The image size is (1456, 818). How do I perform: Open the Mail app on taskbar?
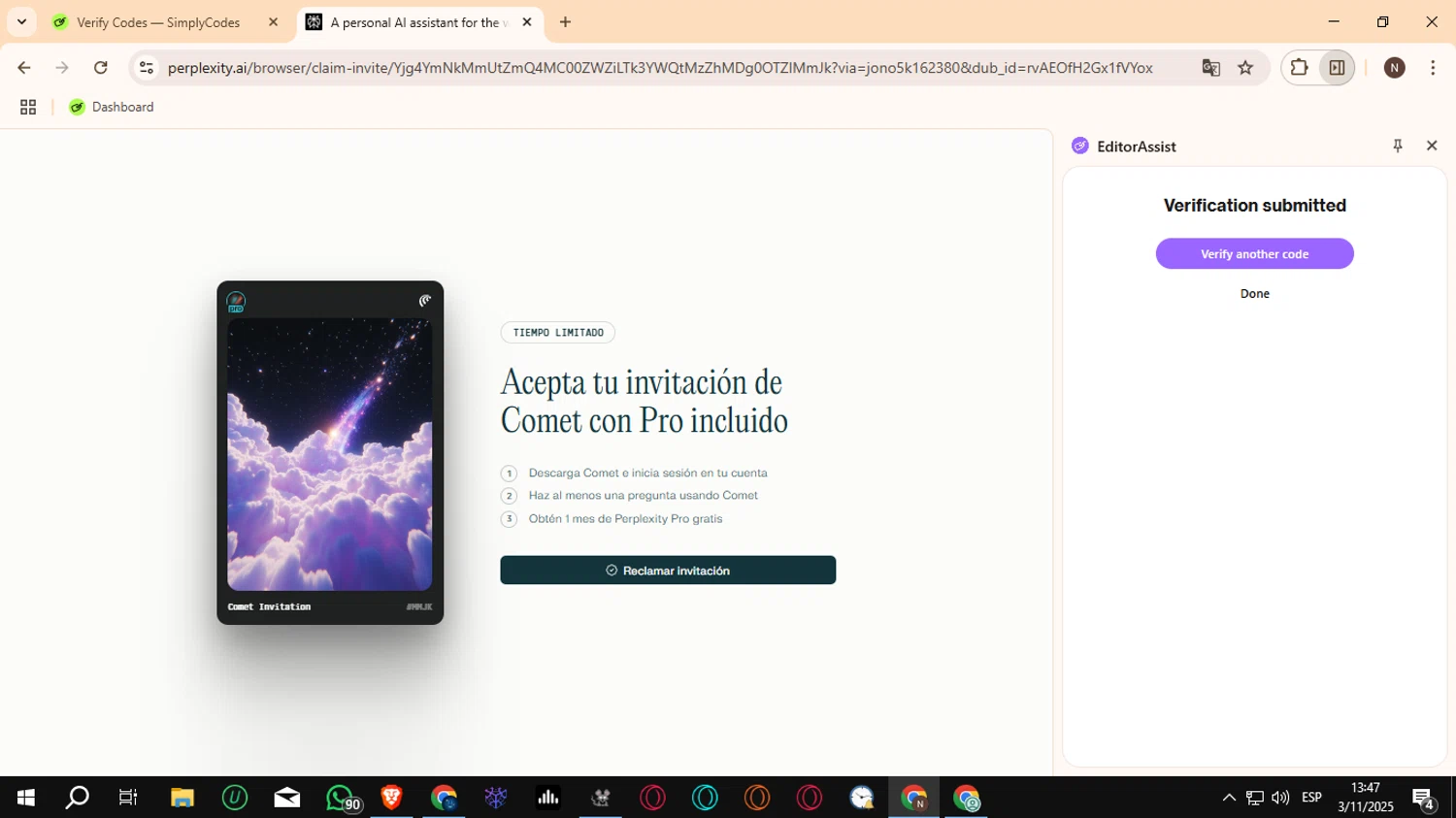(x=287, y=798)
